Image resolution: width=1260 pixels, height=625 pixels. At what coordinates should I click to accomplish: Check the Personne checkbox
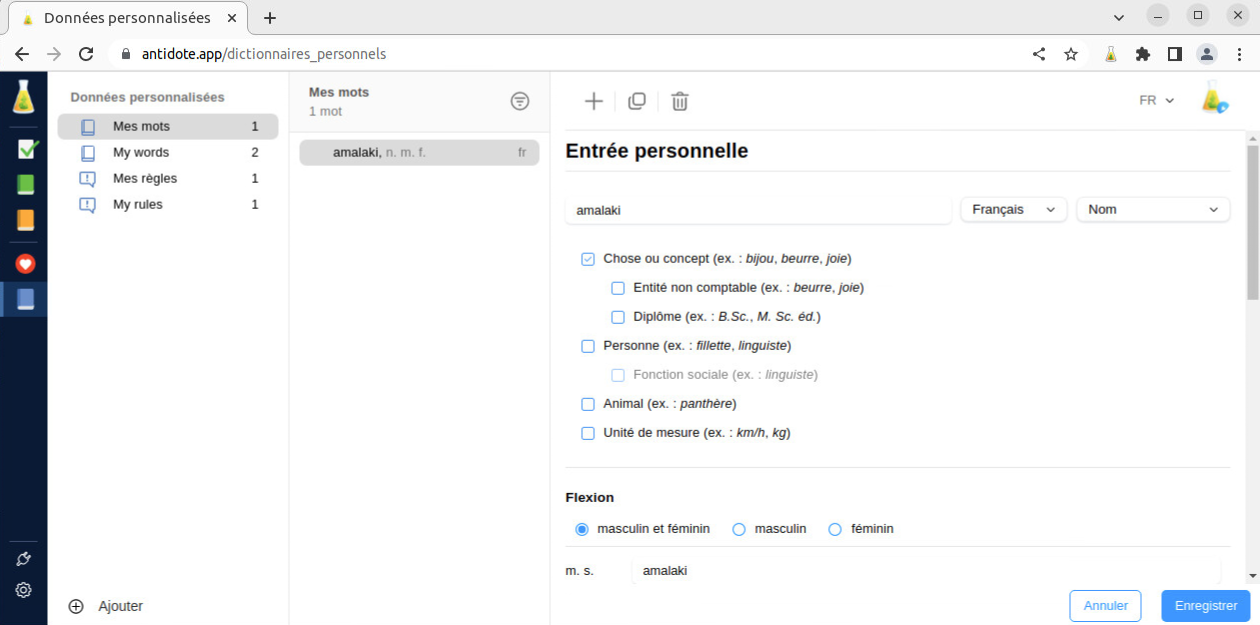588,346
